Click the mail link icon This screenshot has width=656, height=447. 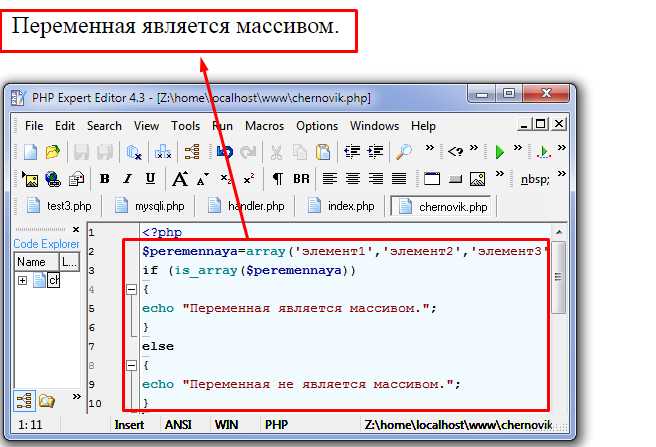tap(76, 179)
